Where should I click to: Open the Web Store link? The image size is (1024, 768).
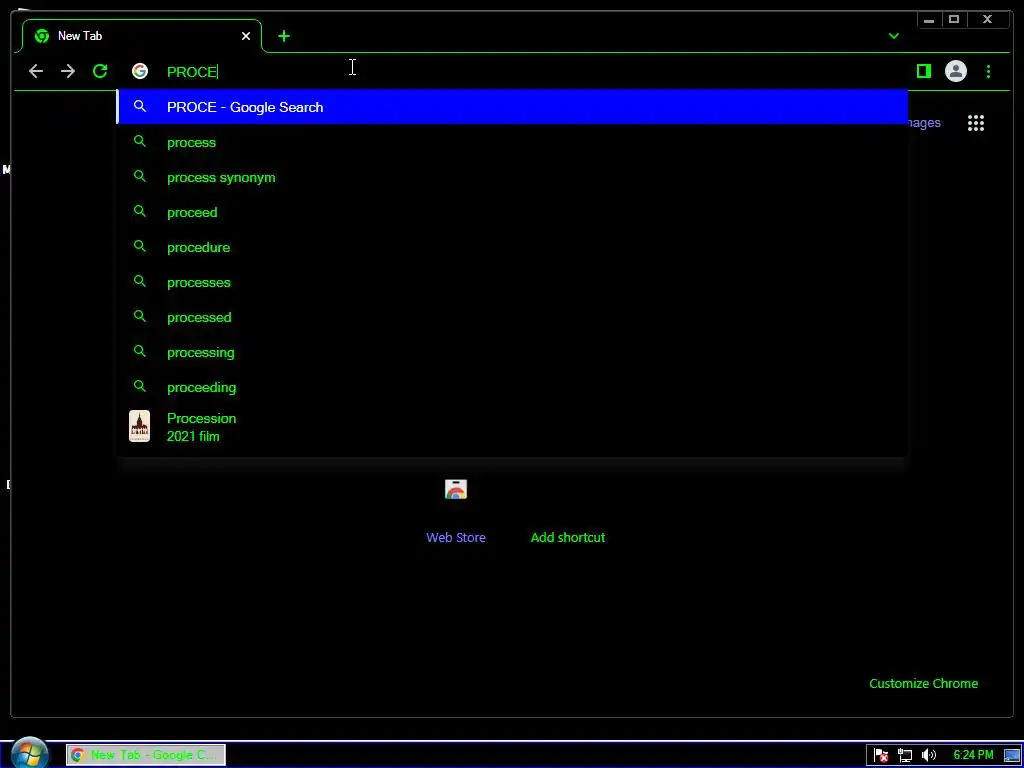pyautogui.click(x=456, y=537)
